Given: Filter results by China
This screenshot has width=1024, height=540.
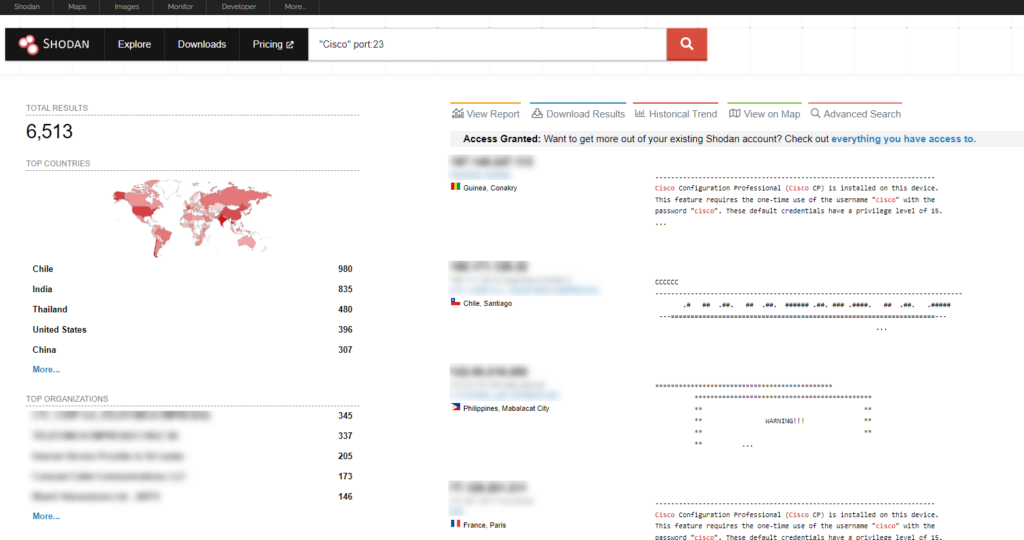Looking at the screenshot, I should click(44, 350).
